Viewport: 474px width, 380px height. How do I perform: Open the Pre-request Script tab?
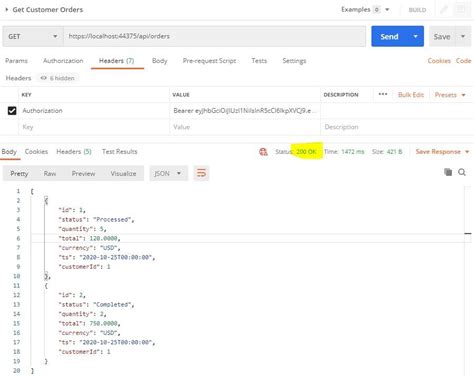[x=209, y=61]
